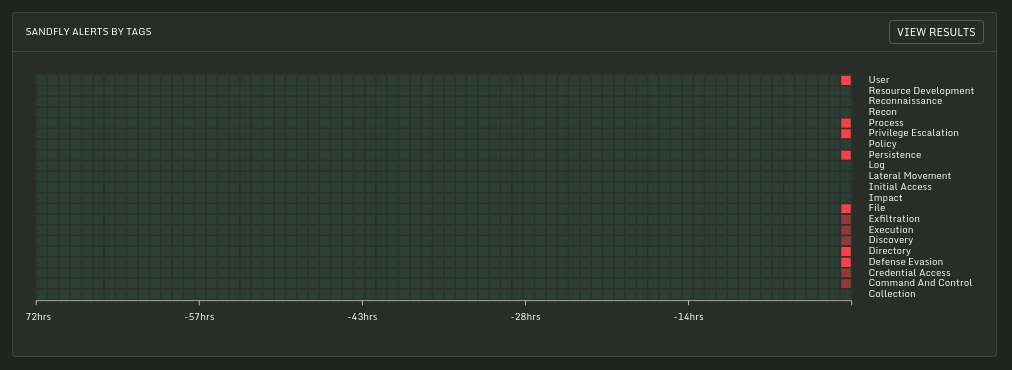This screenshot has height=370, width=1012.
Task: Click the "Initial Access" tag label
Action: [900, 187]
